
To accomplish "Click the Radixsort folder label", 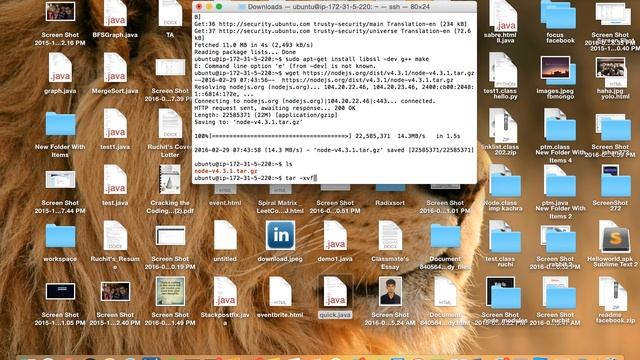I will pyautogui.click(x=390, y=203).
